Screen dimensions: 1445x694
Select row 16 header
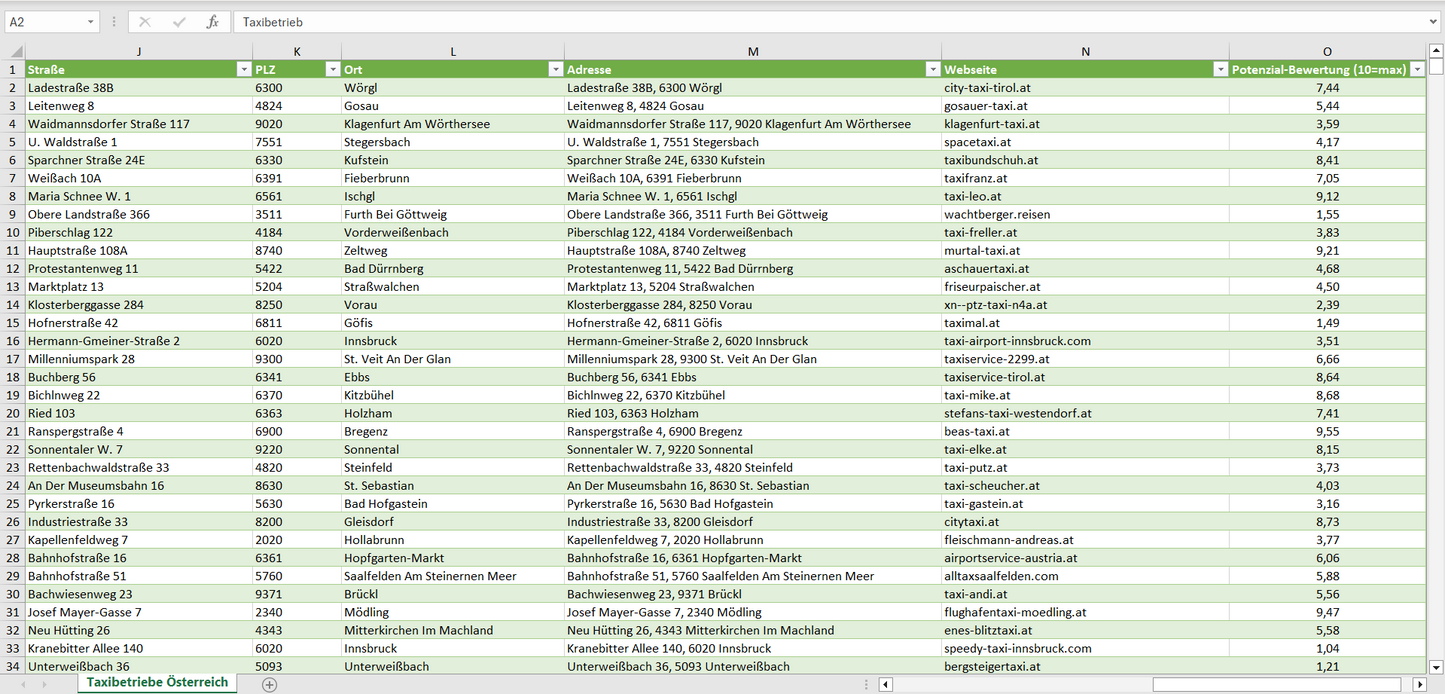[13, 341]
